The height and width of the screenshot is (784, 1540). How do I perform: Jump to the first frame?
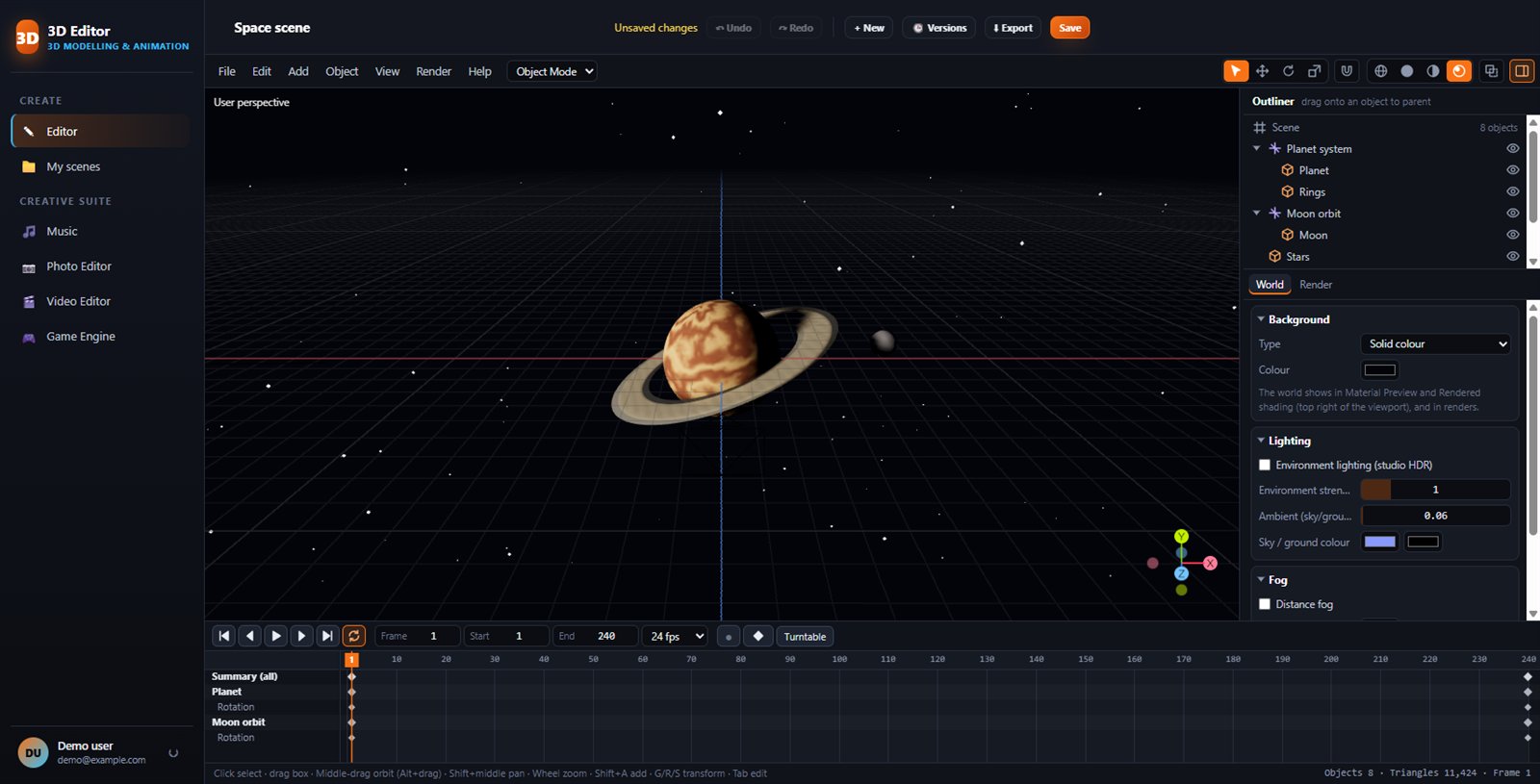(223, 636)
